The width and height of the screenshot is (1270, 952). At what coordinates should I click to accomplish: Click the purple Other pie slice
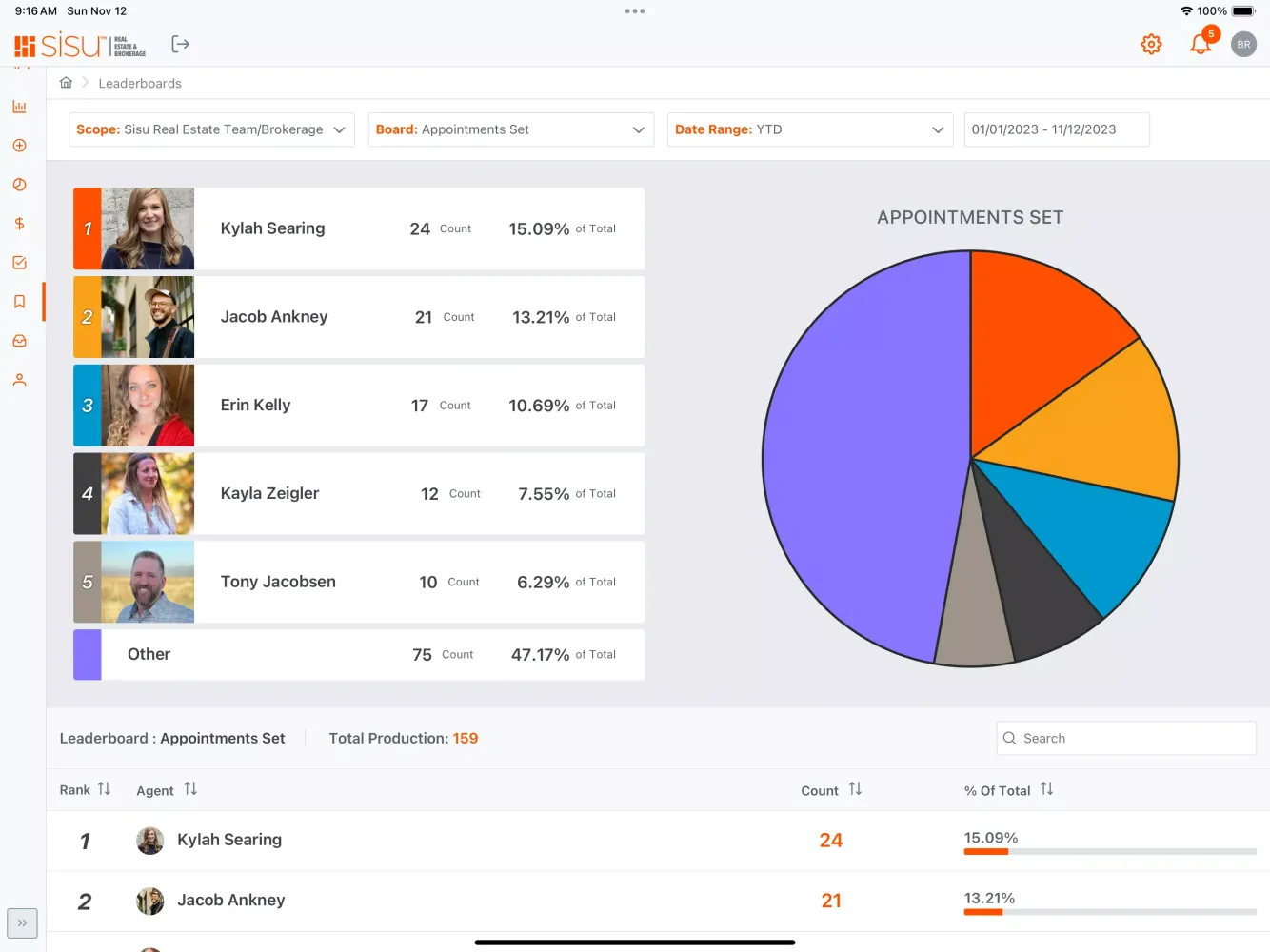(x=857, y=457)
